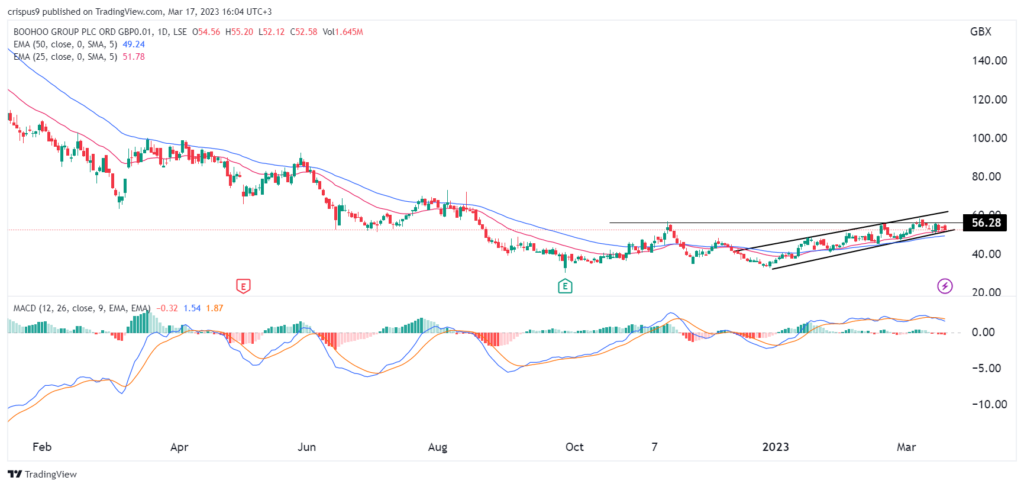
Task: Click the 2023 date label
Action: click(x=778, y=448)
